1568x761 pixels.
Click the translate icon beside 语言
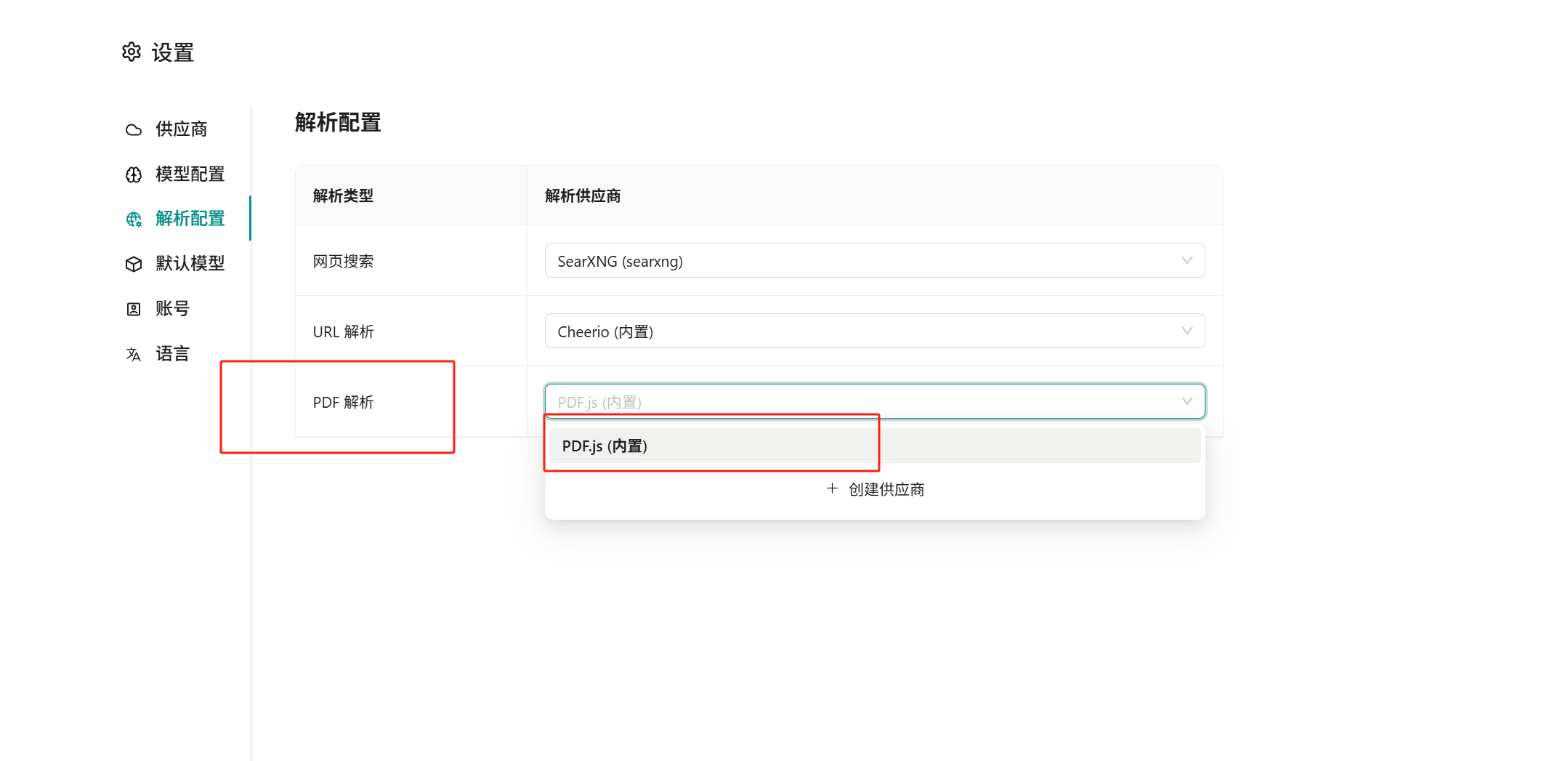click(134, 354)
